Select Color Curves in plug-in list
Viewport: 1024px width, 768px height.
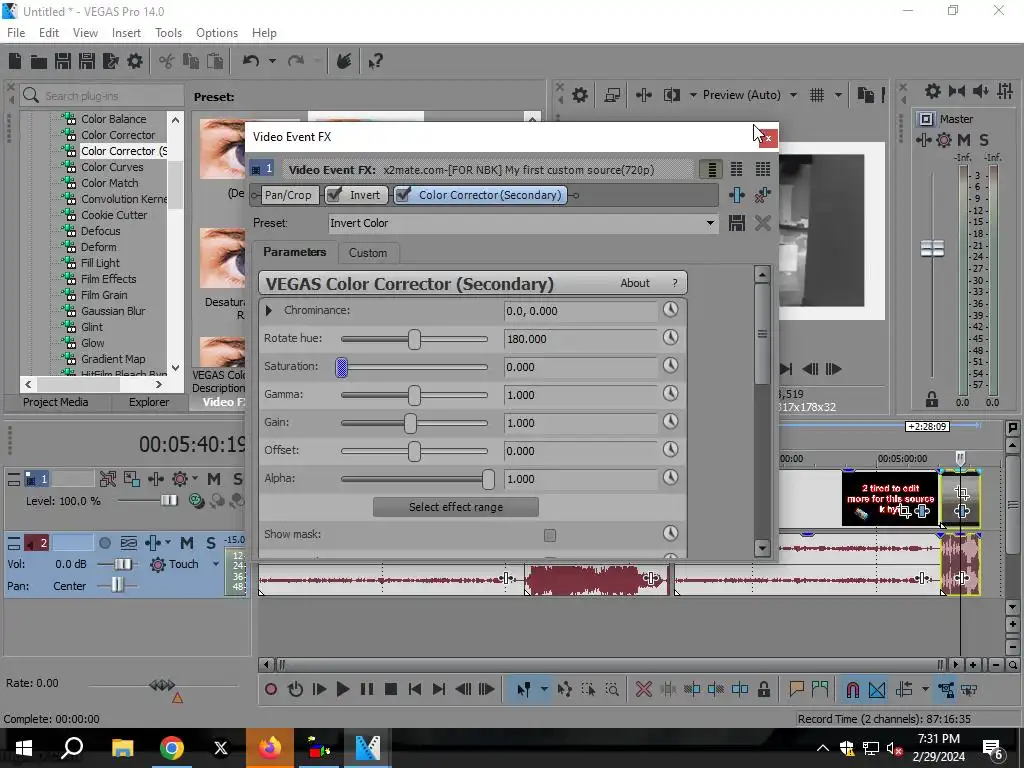pos(112,167)
